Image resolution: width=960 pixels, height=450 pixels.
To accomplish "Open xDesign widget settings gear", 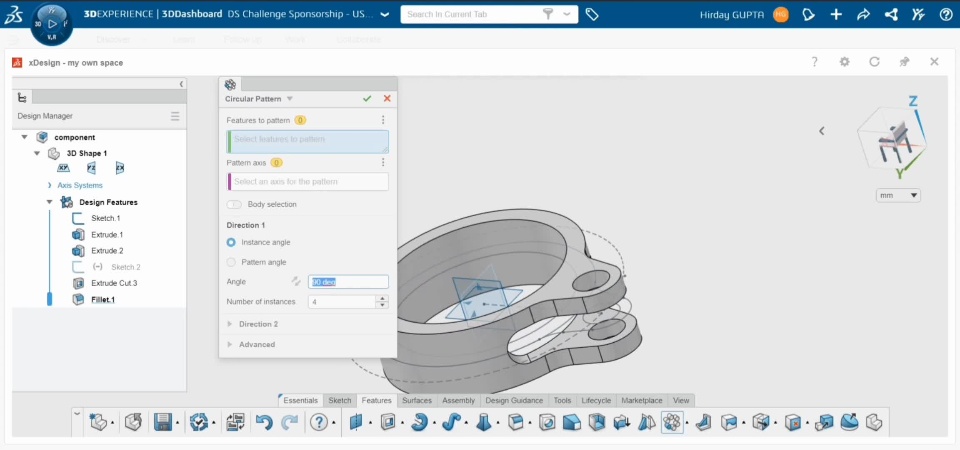I will pos(844,62).
